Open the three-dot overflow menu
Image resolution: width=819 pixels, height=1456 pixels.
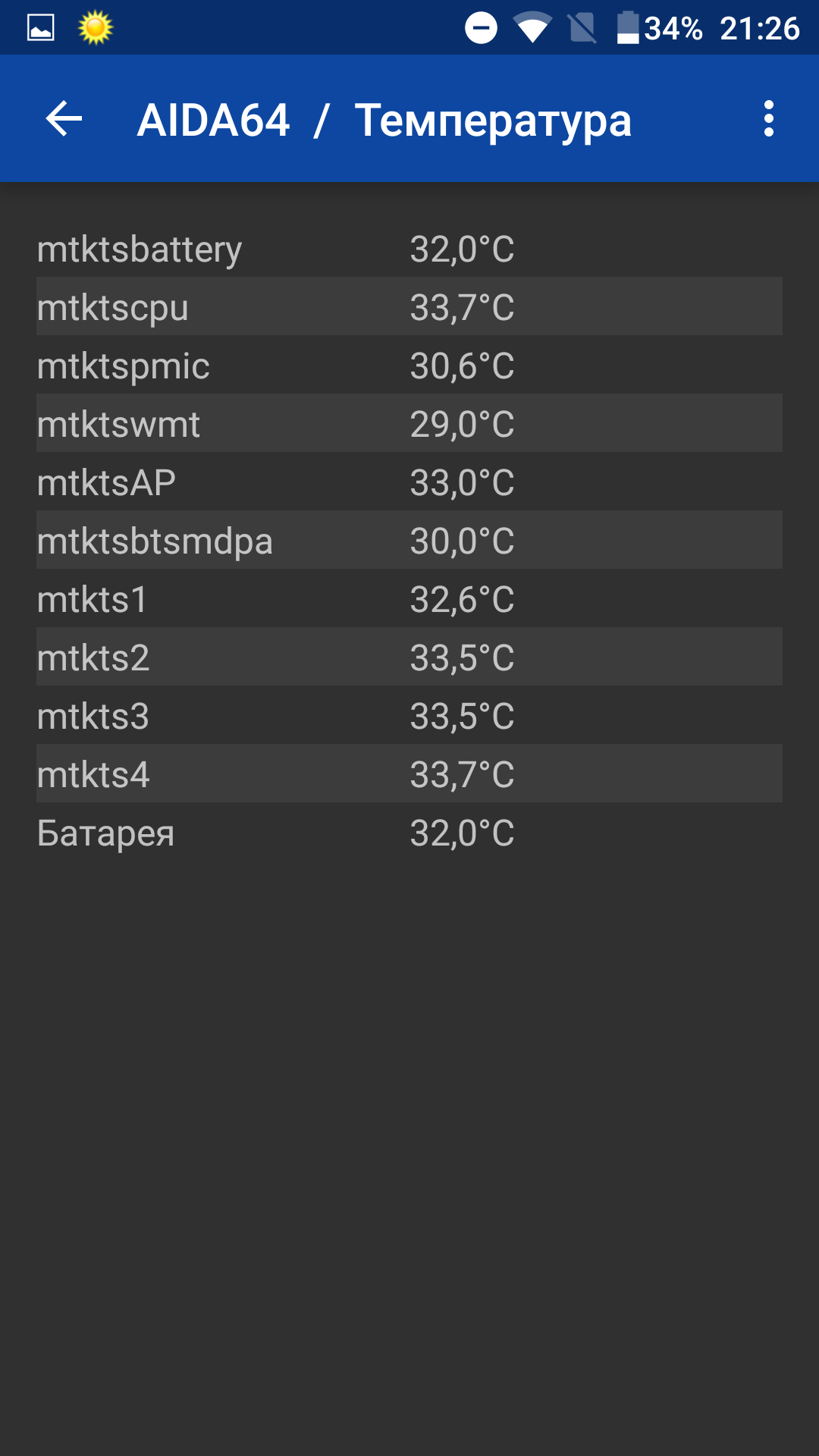tap(768, 119)
